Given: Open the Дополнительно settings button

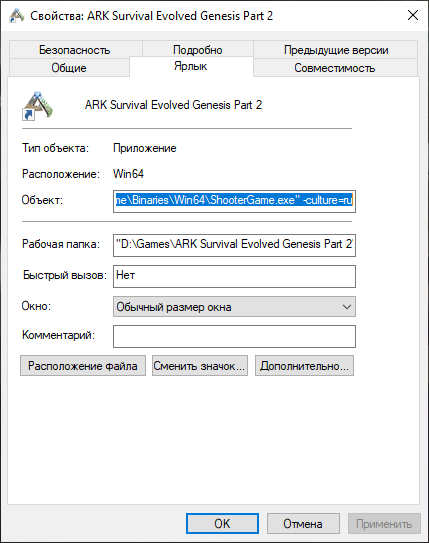Looking at the screenshot, I should 304,365.
